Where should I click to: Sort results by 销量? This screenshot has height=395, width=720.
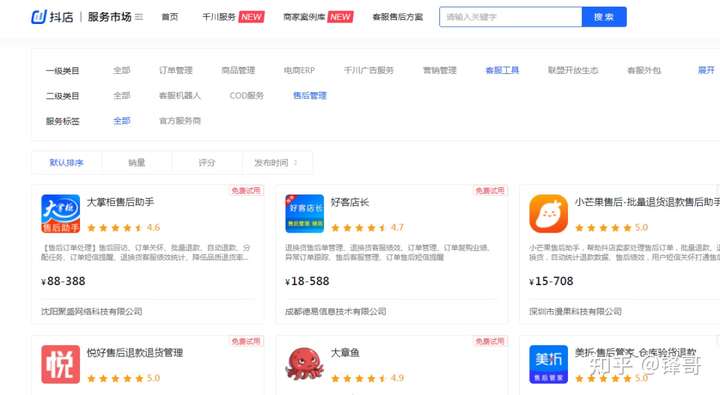pos(137,163)
